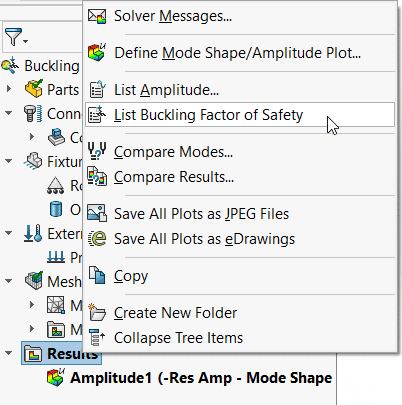The height and width of the screenshot is (405, 402).
Task: Click the Compare Modes icon
Action: coord(97,151)
